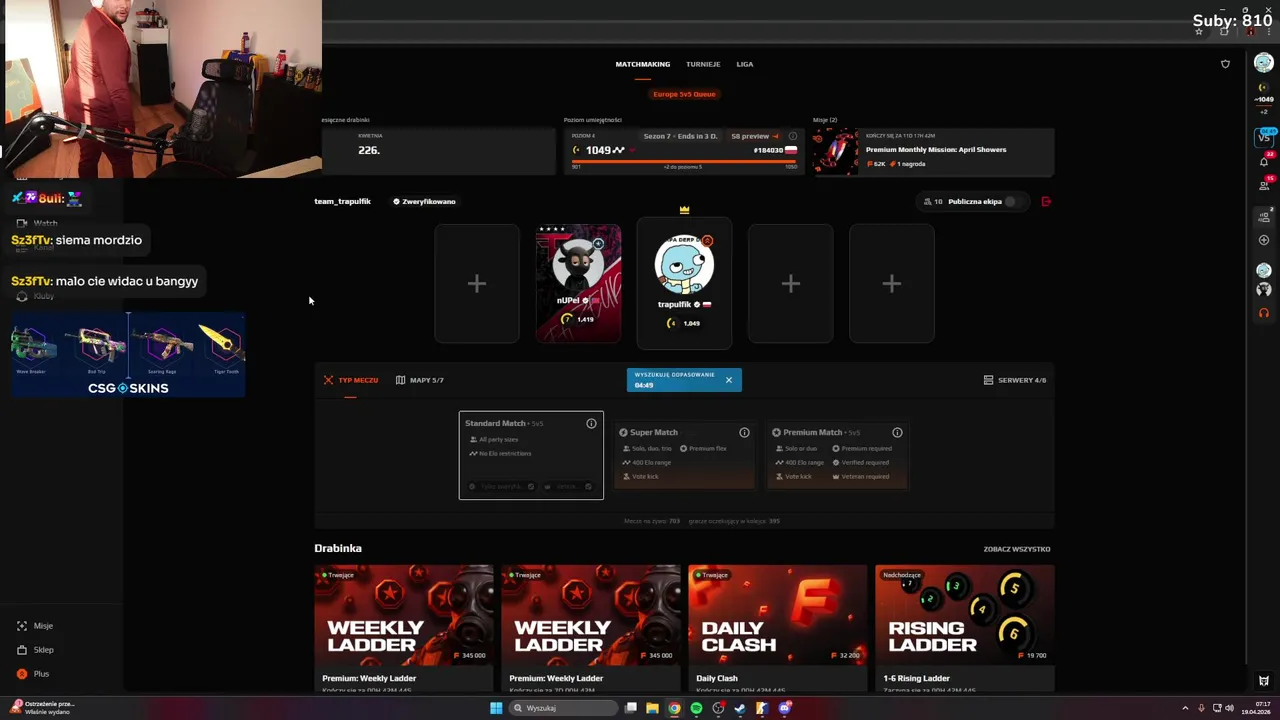The width and height of the screenshot is (1280, 720).
Task: Click Europe 5v5 Queue button
Action: (684, 94)
